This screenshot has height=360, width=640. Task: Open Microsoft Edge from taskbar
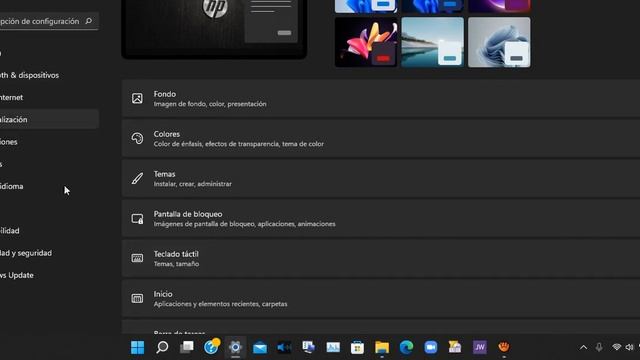406,347
